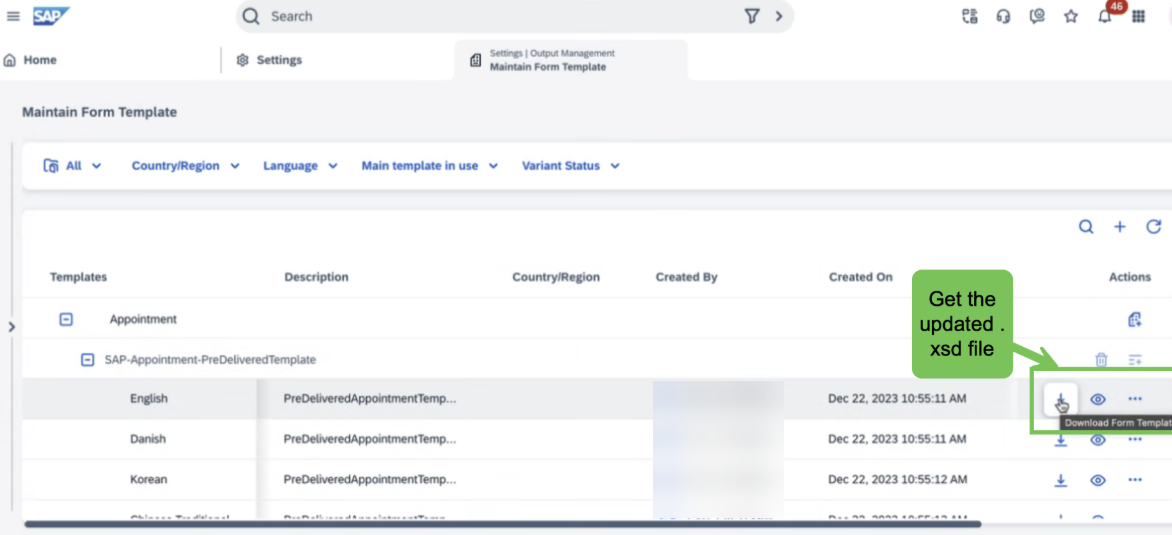The image size is (1172, 535).
Task: Open the All filter dropdown
Action: click(x=73, y=166)
